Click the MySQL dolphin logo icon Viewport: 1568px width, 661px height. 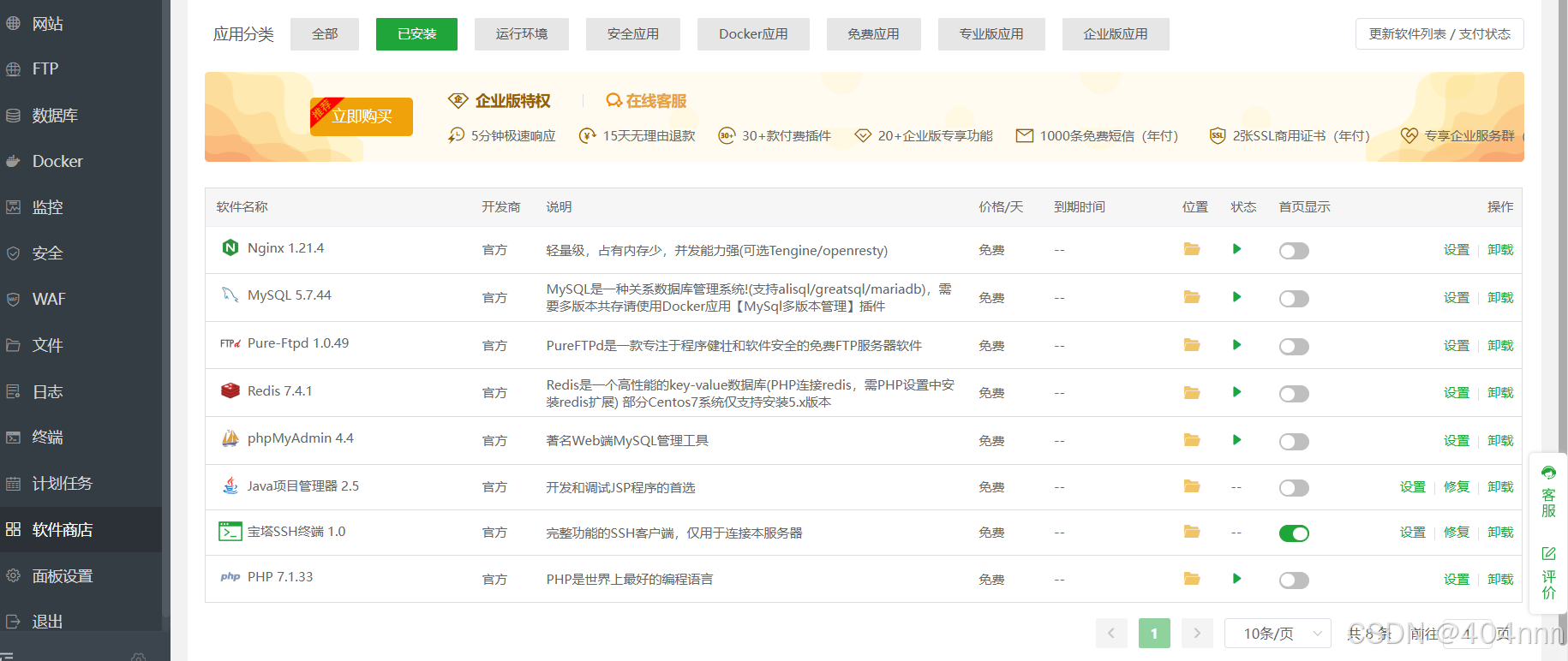pos(230,295)
